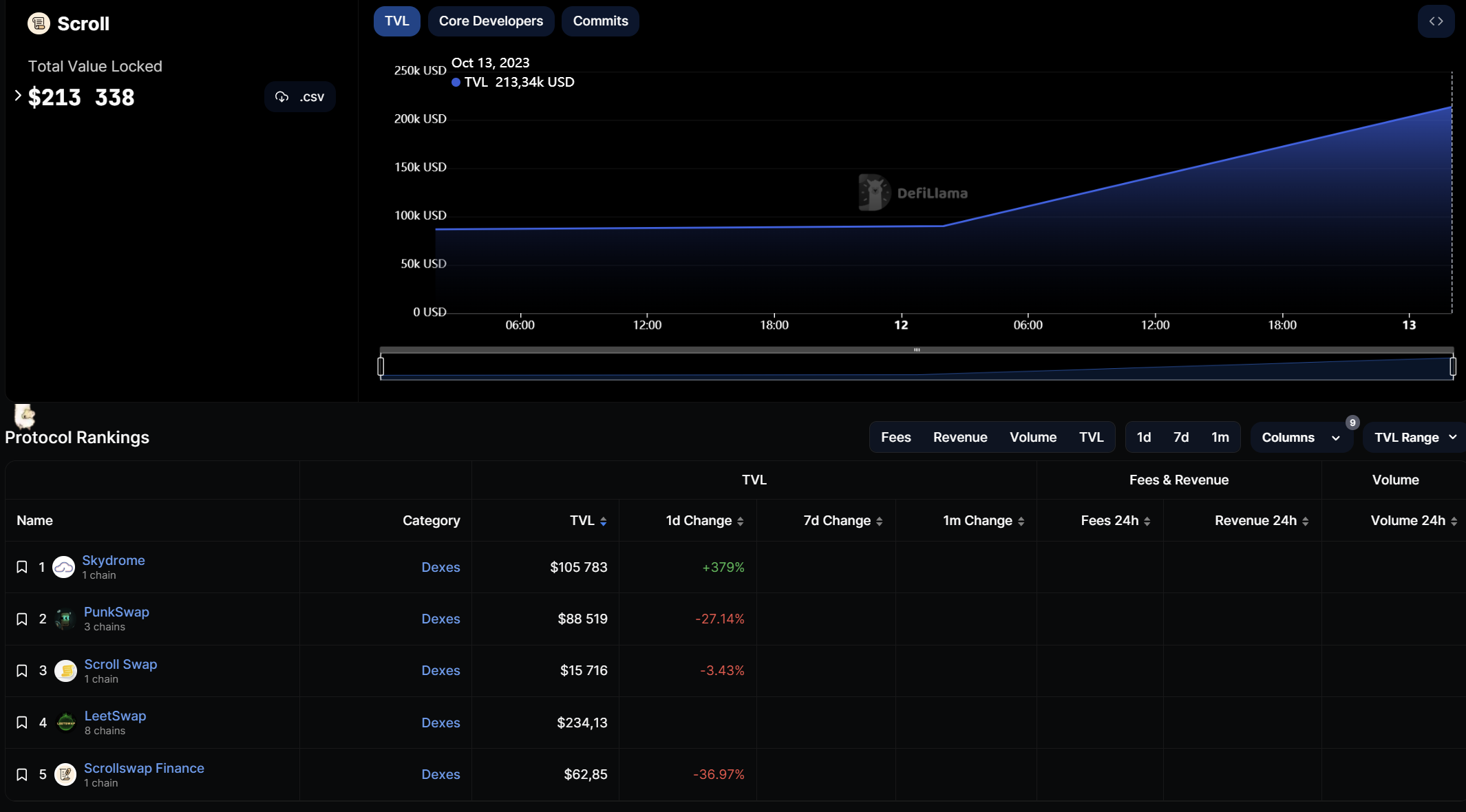
Task: Click the Scrollswap Finance logo icon
Action: click(x=65, y=775)
